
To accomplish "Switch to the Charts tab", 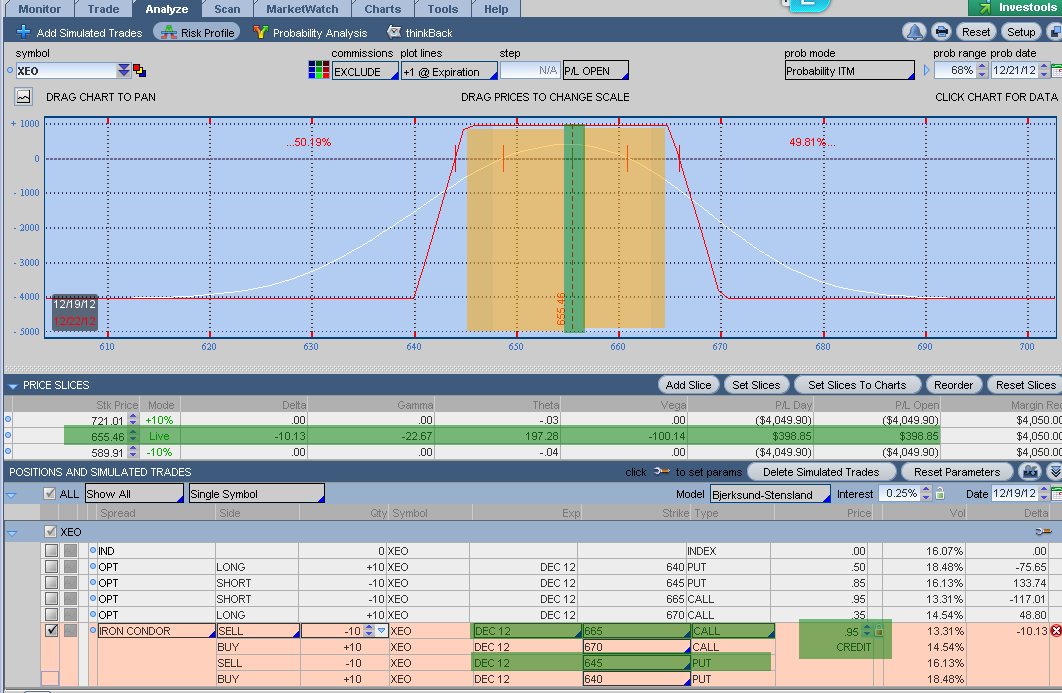I will [382, 9].
